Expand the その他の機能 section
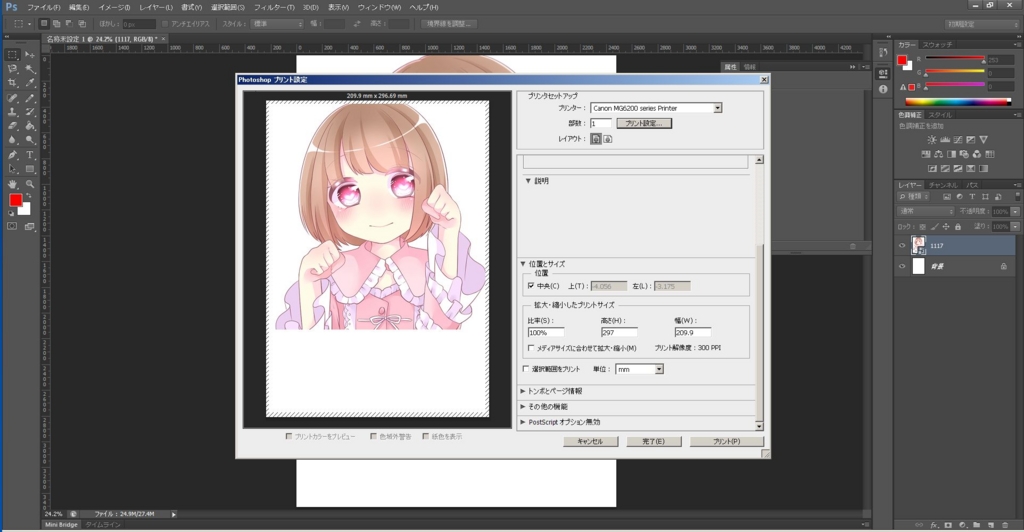This screenshot has width=1024, height=532. 523,407
